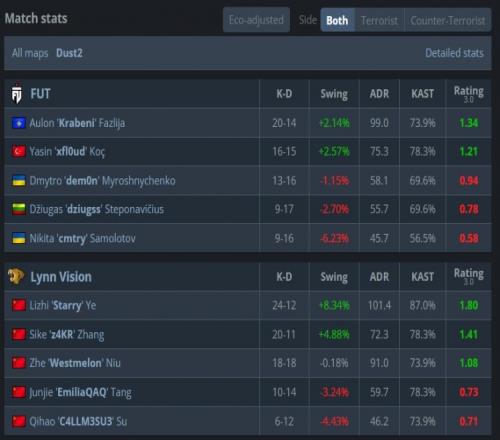500x440 pixels.
Task: Click the Chinese flag beside Starry
Action: pyautogui.click(x=19, y=305)
